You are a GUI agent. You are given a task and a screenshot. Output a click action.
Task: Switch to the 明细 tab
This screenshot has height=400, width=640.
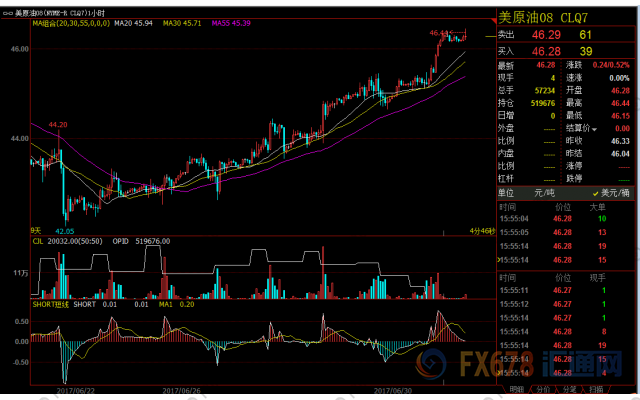[516, 390]
